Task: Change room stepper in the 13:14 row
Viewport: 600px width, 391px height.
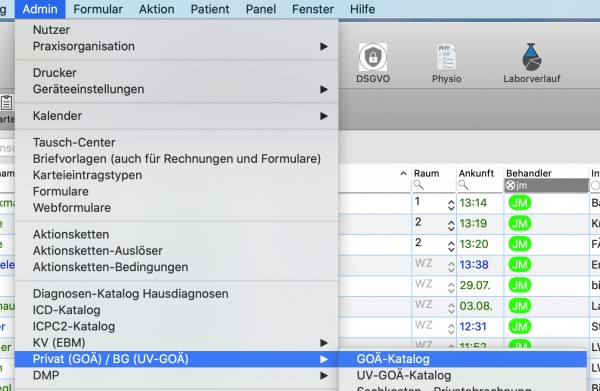Action: 451,205
